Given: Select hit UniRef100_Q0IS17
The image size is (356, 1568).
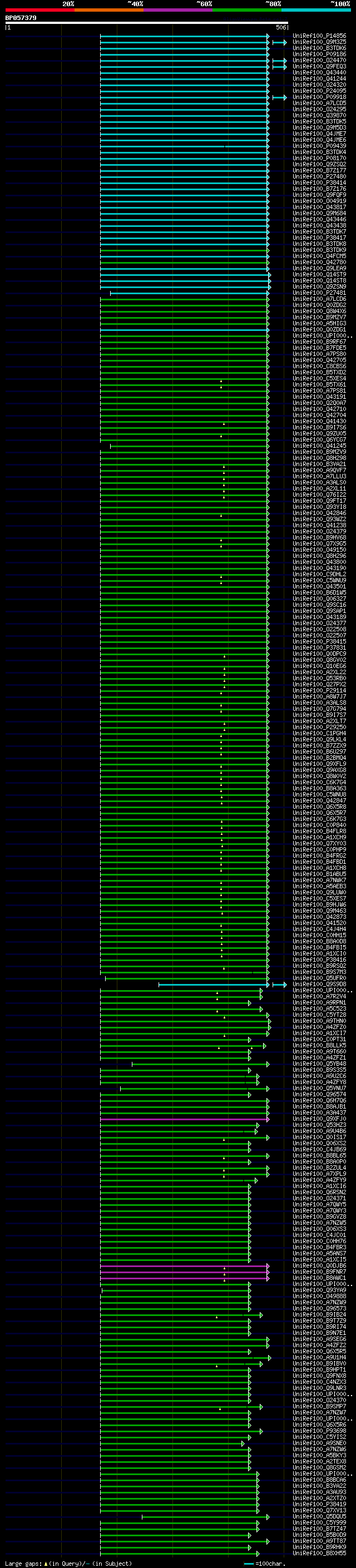Looking at the screenshot, I should (x=319, y=1137).
